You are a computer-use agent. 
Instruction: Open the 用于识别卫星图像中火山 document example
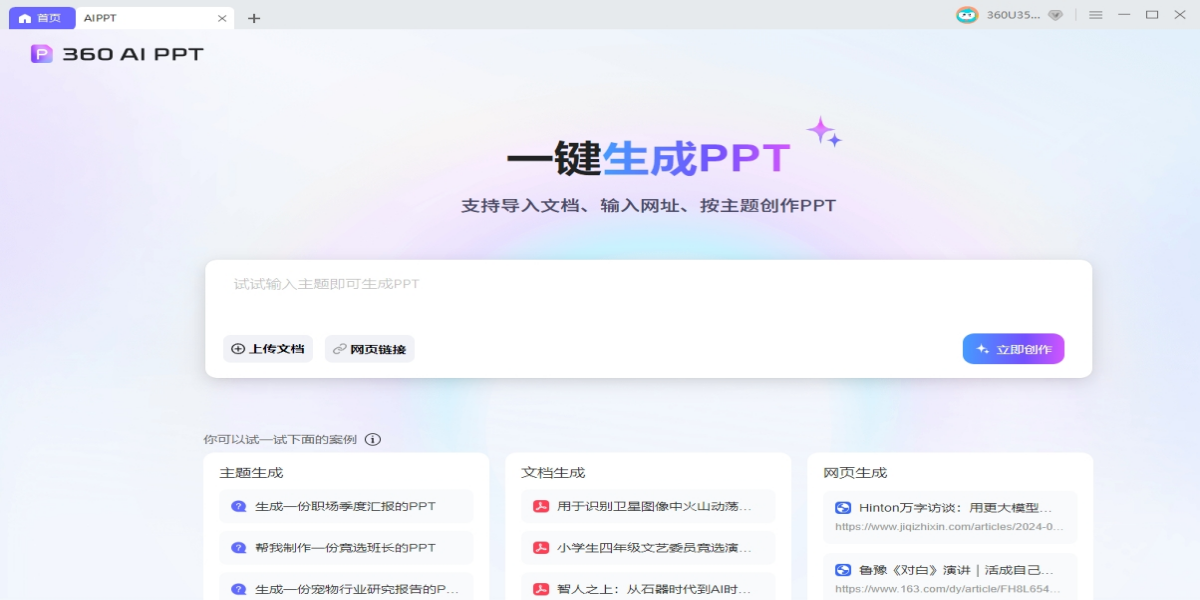pyautogui.click(x=648, y=506)
